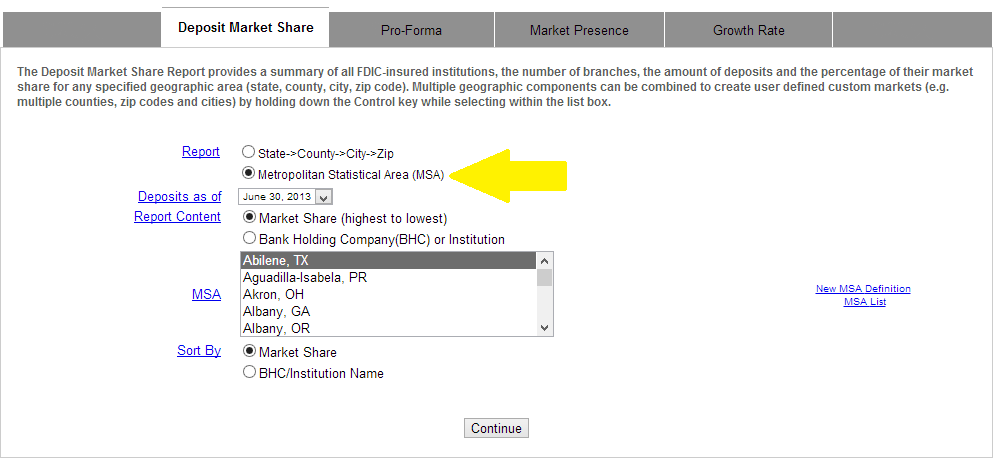Select Akron, OH in the MSA list
Image resolution: width=1007 pixels, height=470 pixels.
pos(273,295)
